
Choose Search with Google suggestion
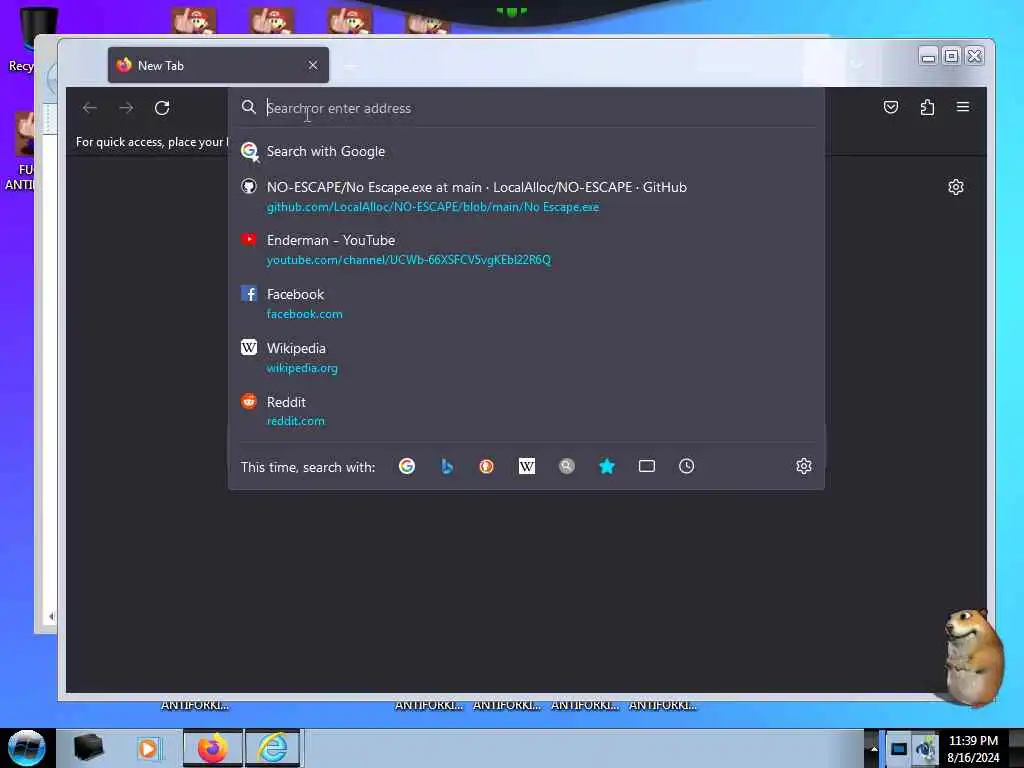(526, 152)
